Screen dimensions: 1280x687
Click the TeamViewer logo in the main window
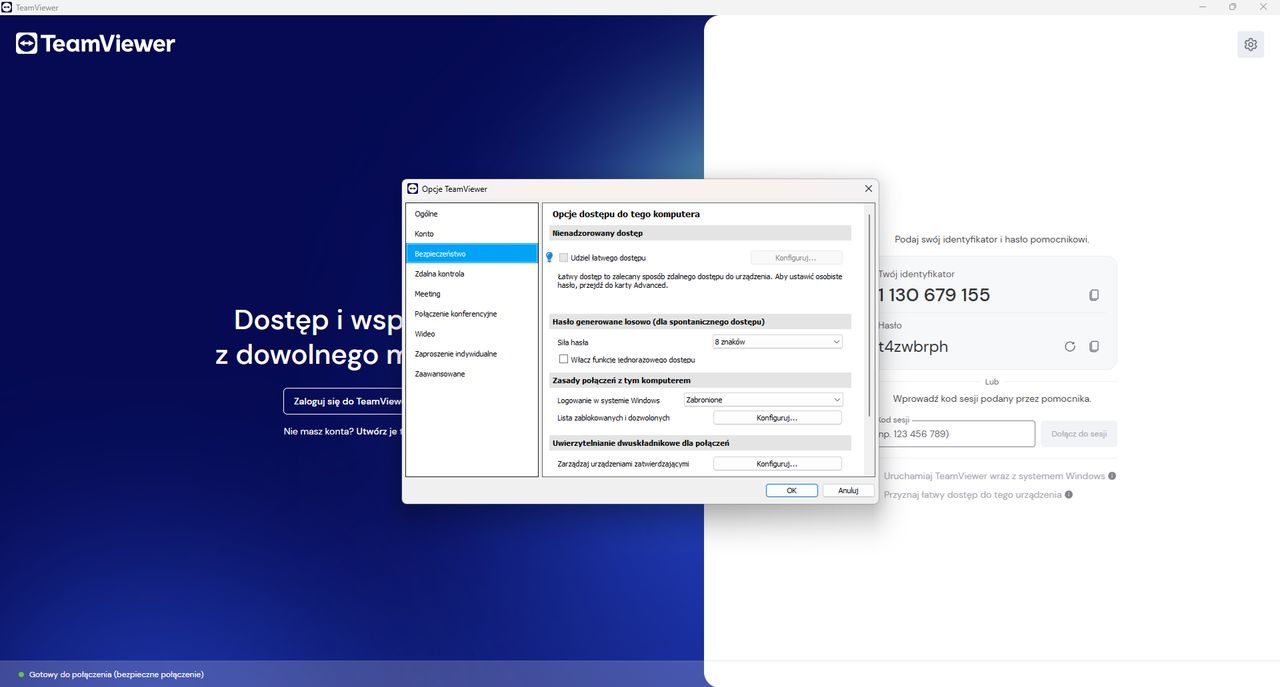coord(95,43)
